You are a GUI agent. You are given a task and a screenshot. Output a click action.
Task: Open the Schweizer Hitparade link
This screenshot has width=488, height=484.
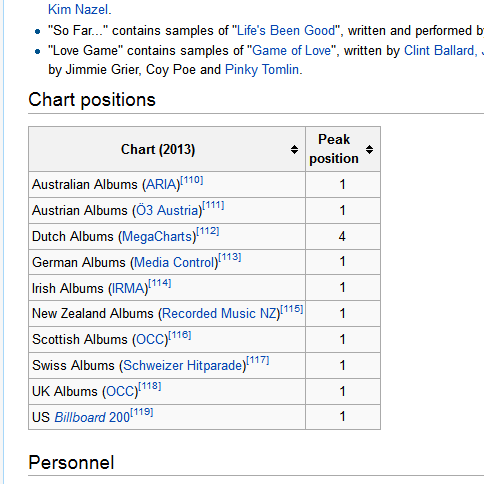tap(183, 366)
